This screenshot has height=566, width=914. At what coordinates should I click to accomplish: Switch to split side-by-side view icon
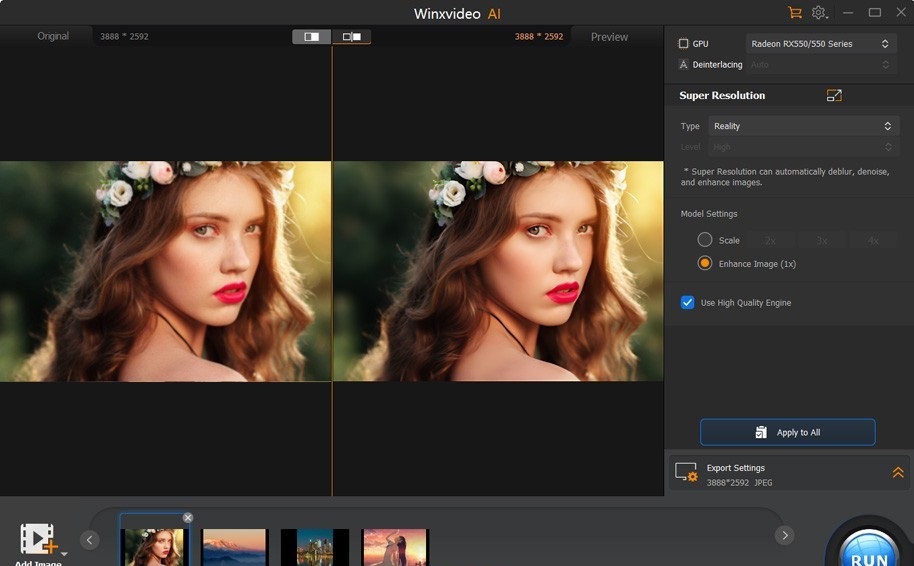(x=351, y=37)
